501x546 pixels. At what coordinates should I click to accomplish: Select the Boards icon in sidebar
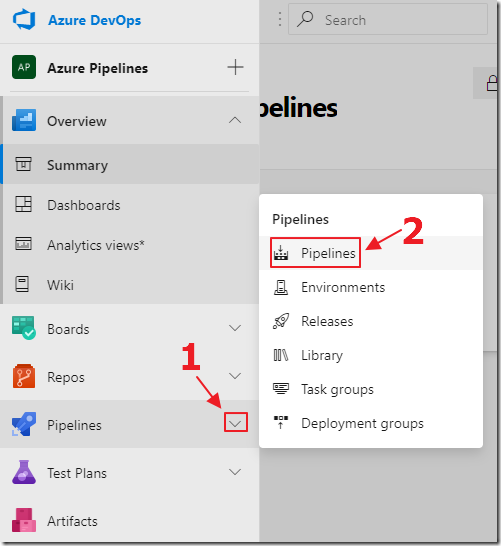24,328
